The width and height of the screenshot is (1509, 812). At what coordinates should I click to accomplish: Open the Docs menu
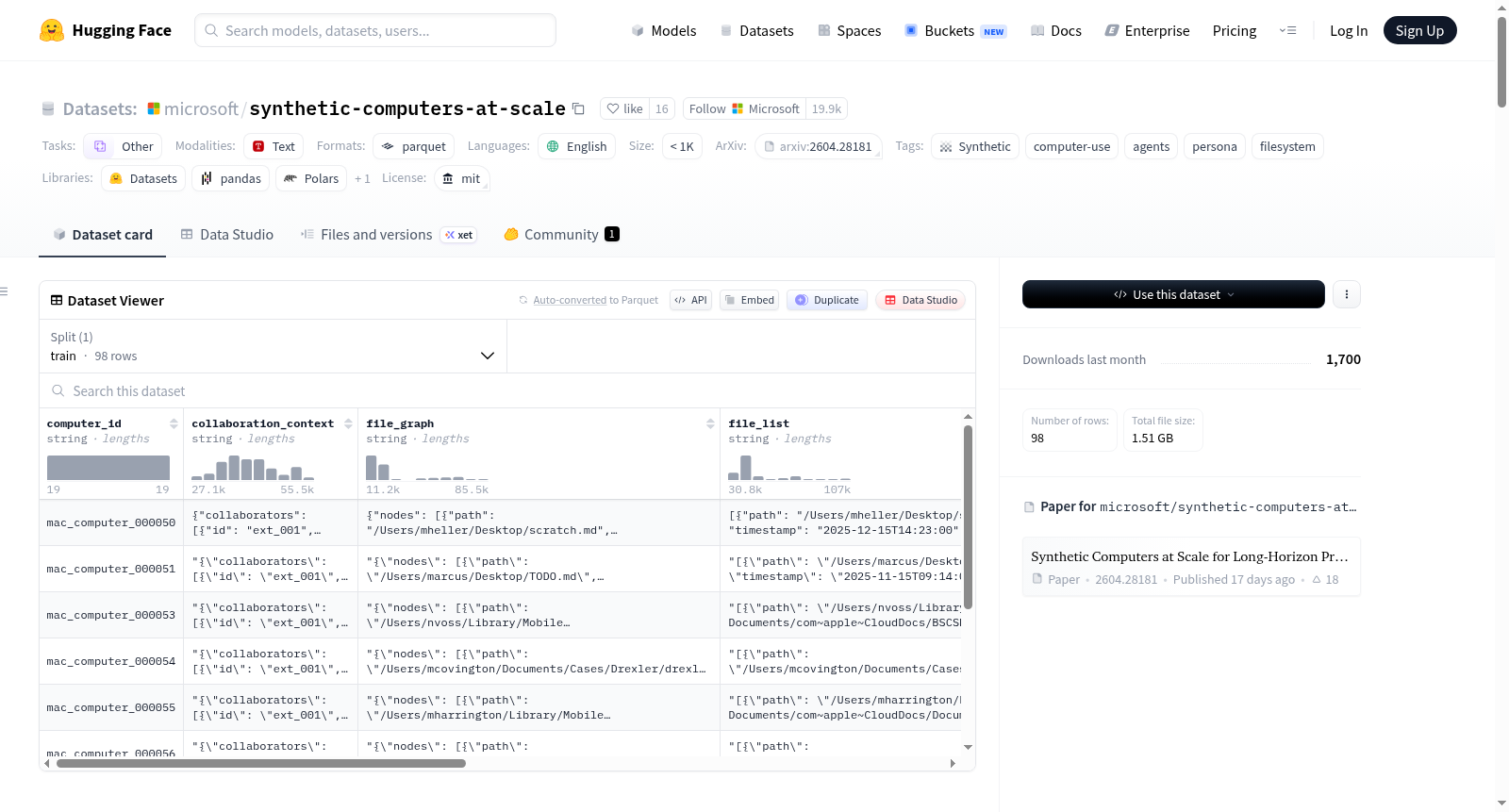pos(1056,30)
